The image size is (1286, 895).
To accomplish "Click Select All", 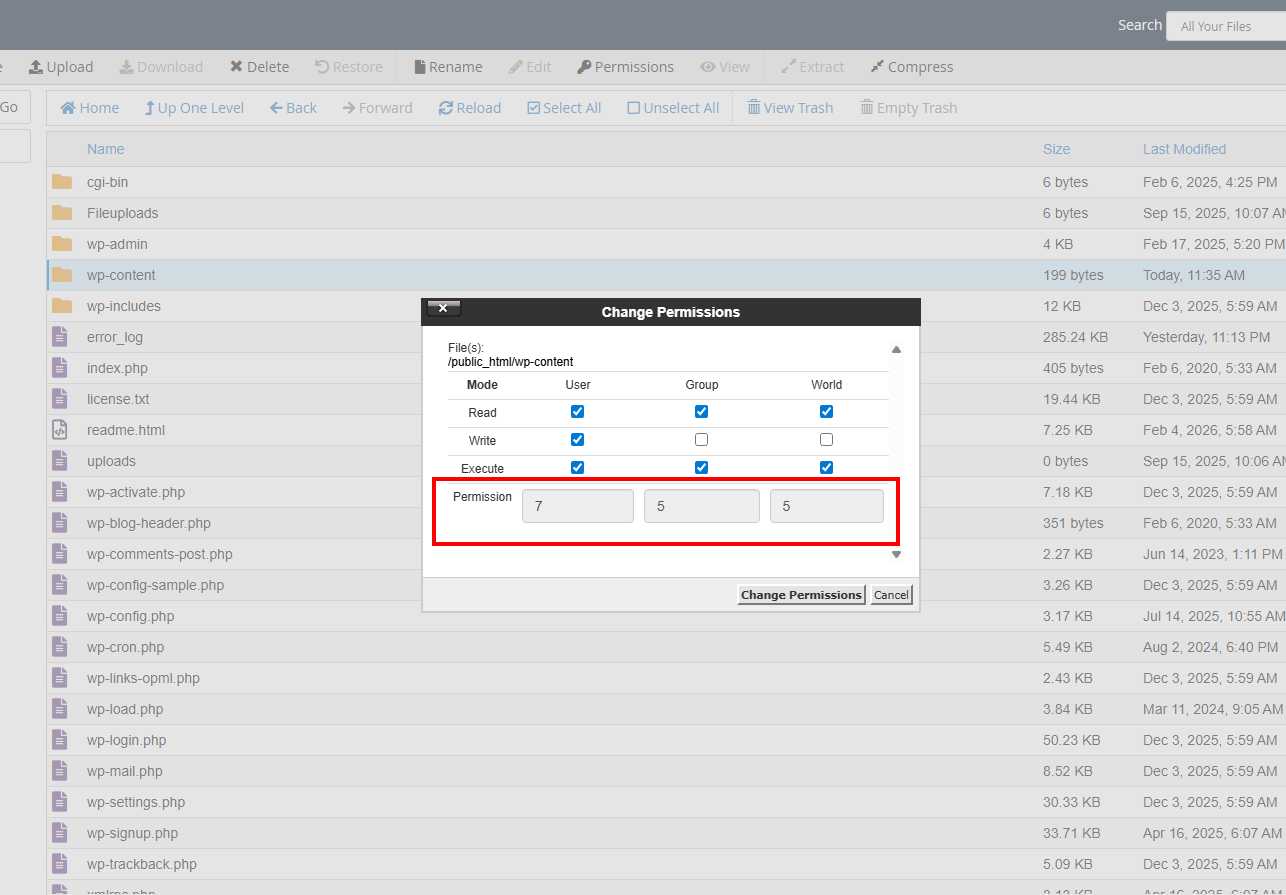I will pyautogui.click(x=564, y=108).
